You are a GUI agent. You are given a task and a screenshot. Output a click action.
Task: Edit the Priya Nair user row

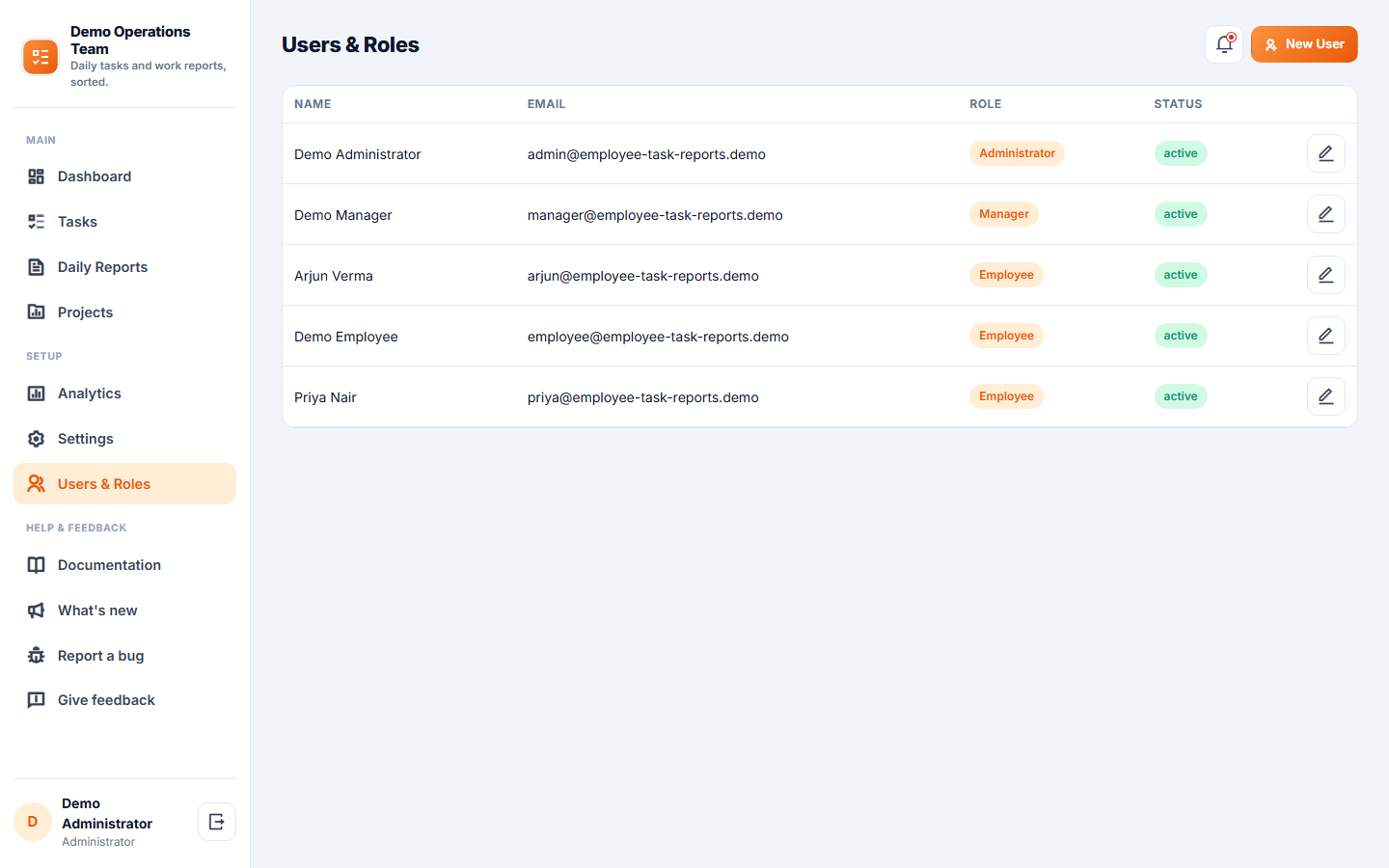(1326, 396)
